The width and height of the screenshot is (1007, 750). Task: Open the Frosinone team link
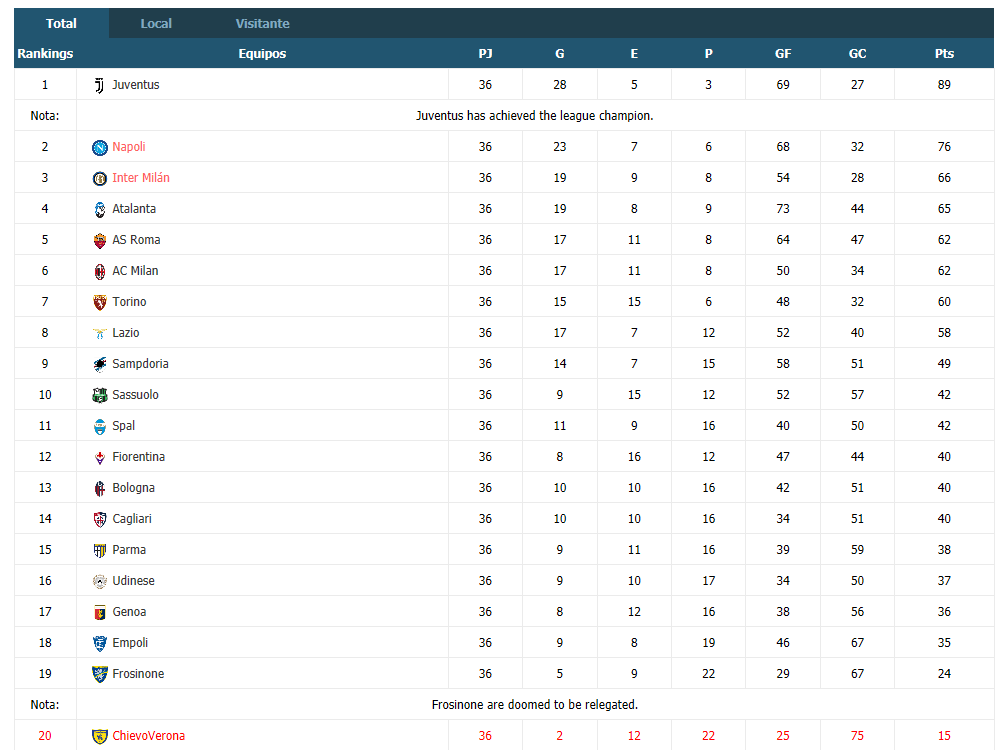138,674
